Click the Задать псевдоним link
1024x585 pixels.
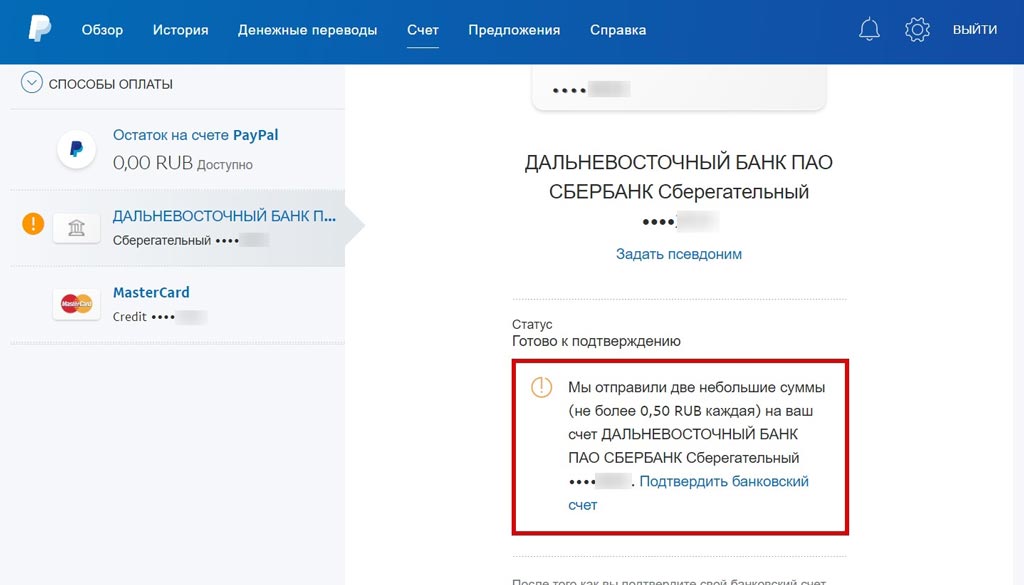click(679, 254)
